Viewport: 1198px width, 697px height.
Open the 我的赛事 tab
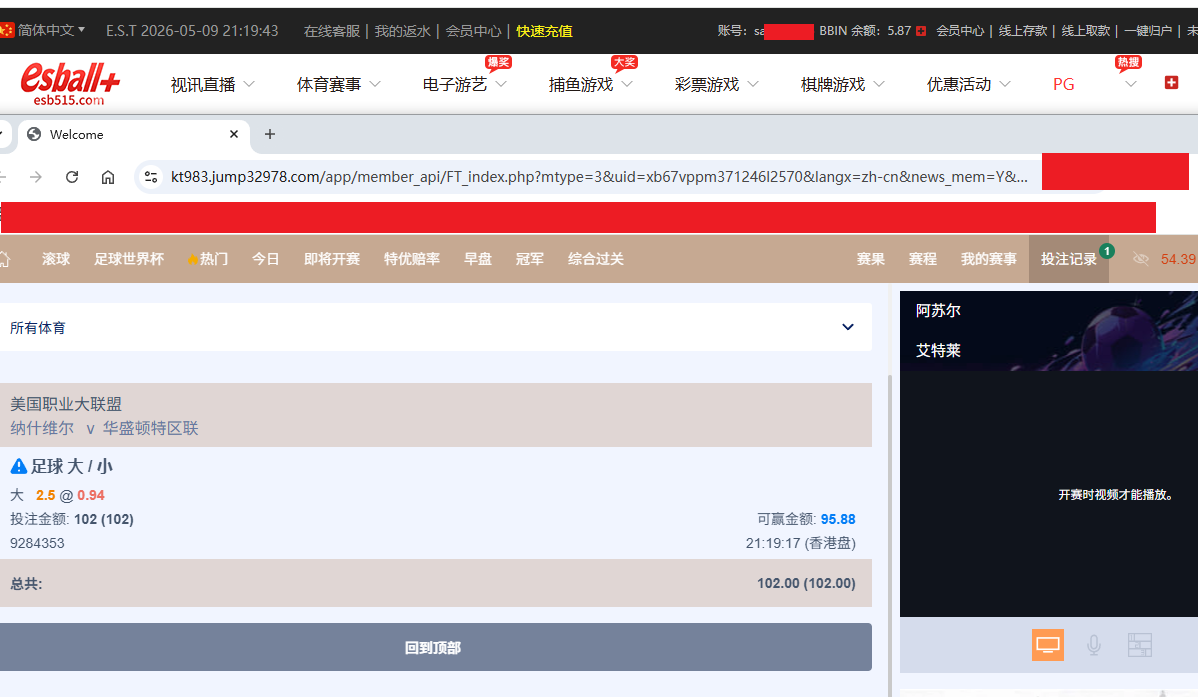pos(989,259)
